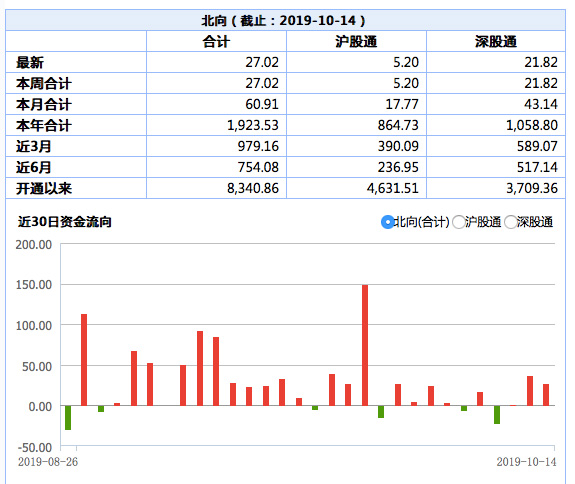Click the 864.73 value

point(398,125)
